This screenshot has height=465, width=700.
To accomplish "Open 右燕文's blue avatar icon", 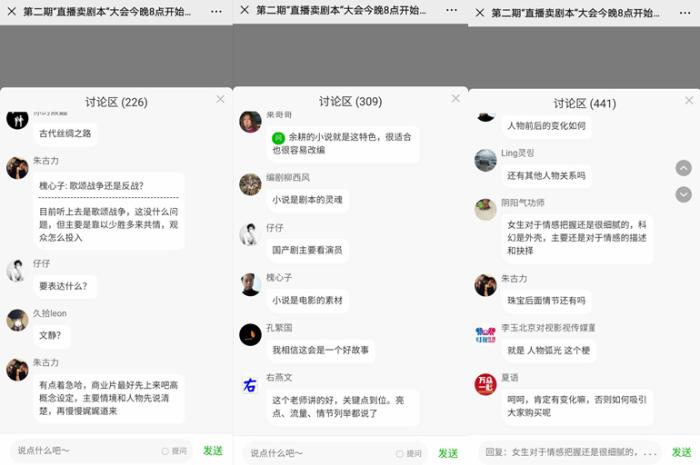I will pyautogui.click(x=250, y=384).
